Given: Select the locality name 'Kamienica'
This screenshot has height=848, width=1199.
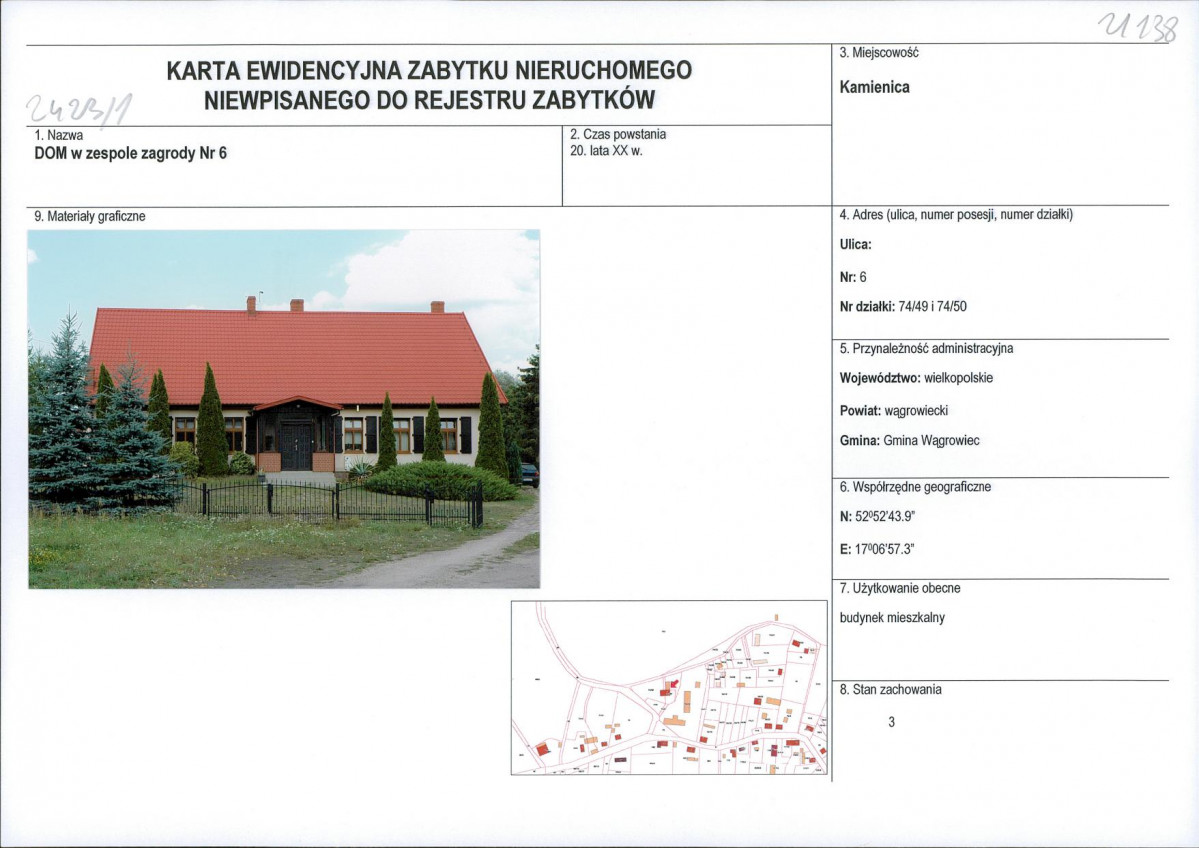Looking at the screenshot, I should (875, 87).
